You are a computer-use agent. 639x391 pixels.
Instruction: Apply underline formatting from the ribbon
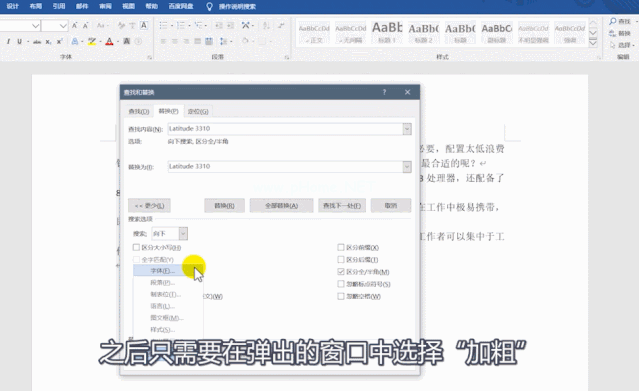pos(19,41)
